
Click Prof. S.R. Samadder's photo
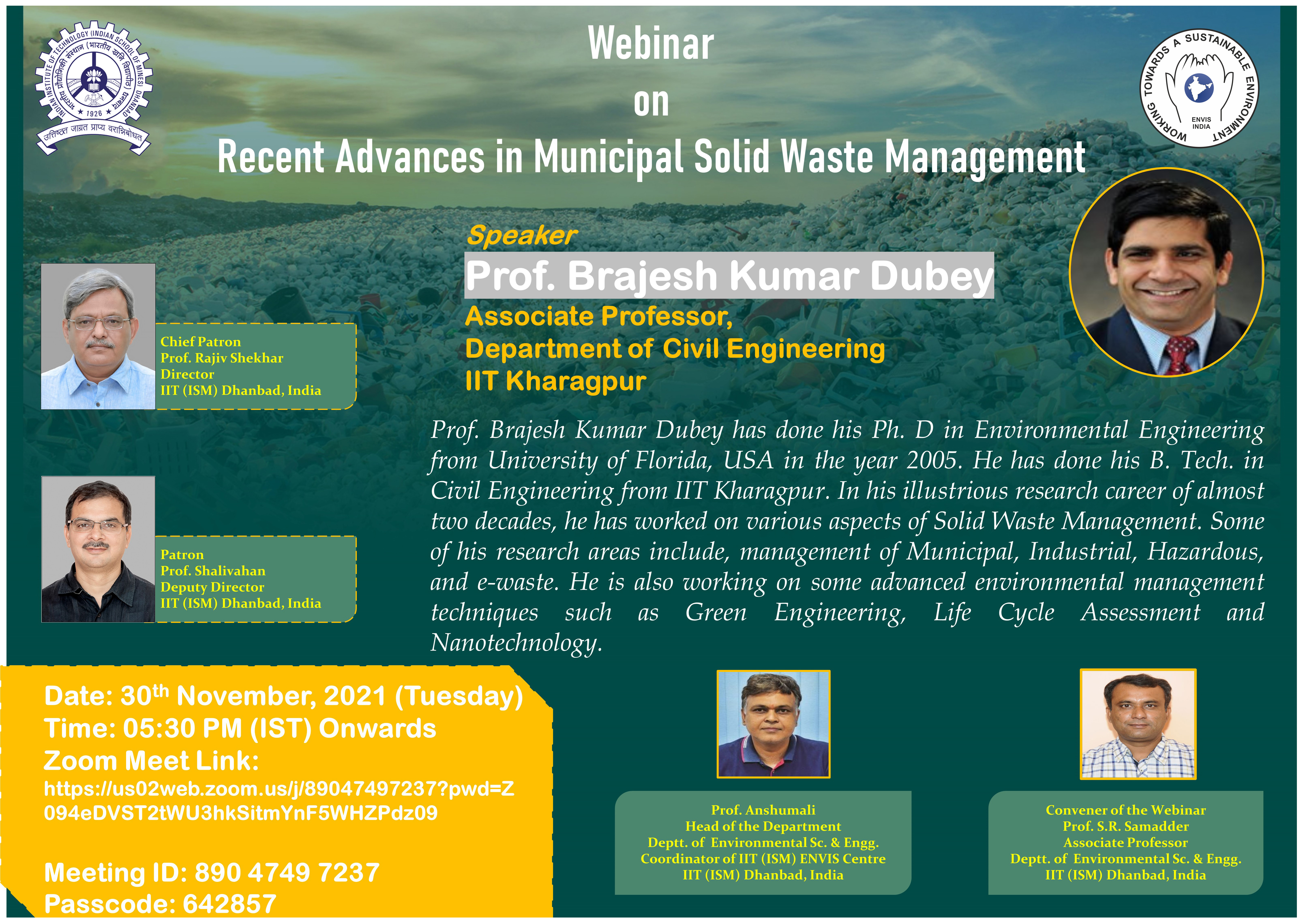tap(1138, 724)
